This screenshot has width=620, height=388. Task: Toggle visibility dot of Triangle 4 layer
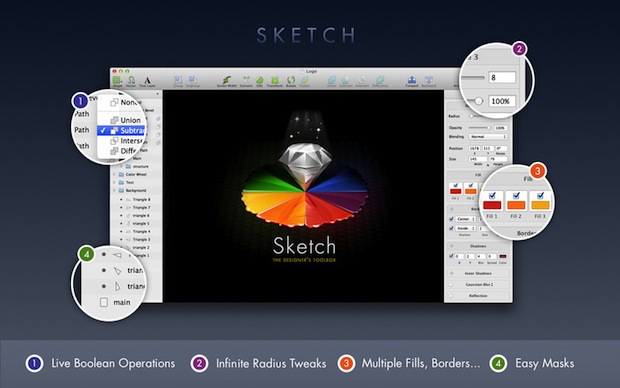[x=121, y=231]
